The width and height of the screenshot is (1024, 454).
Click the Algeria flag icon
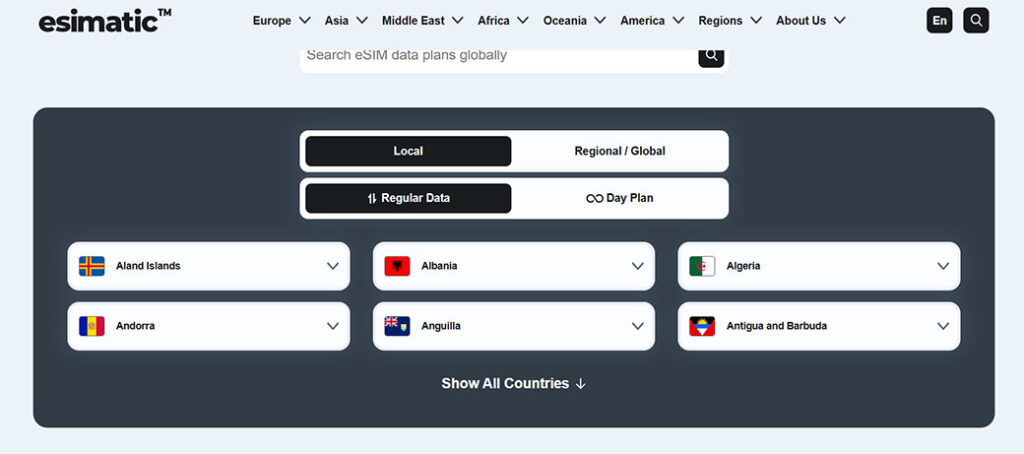tap(702, 266)
